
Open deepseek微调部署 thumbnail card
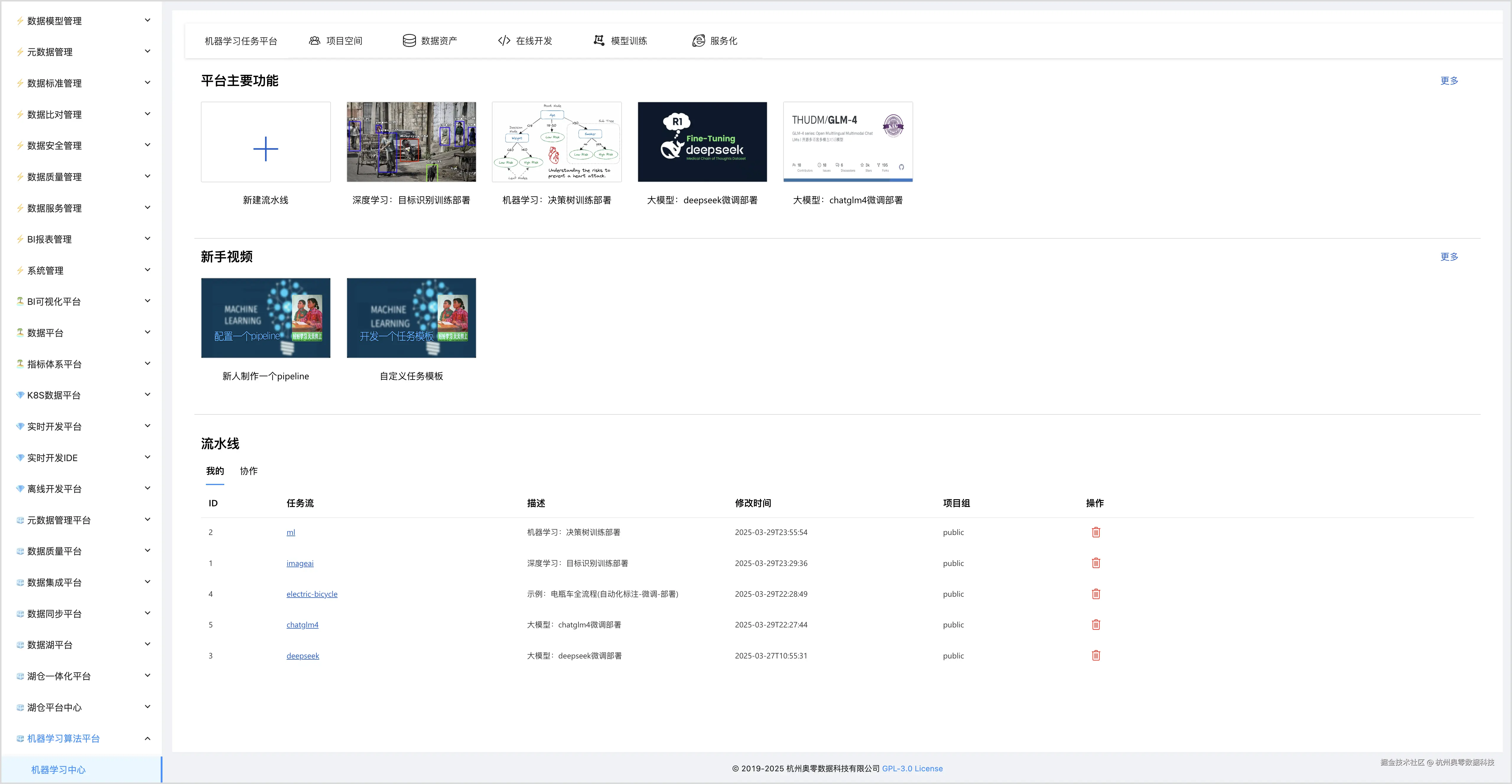702,142
